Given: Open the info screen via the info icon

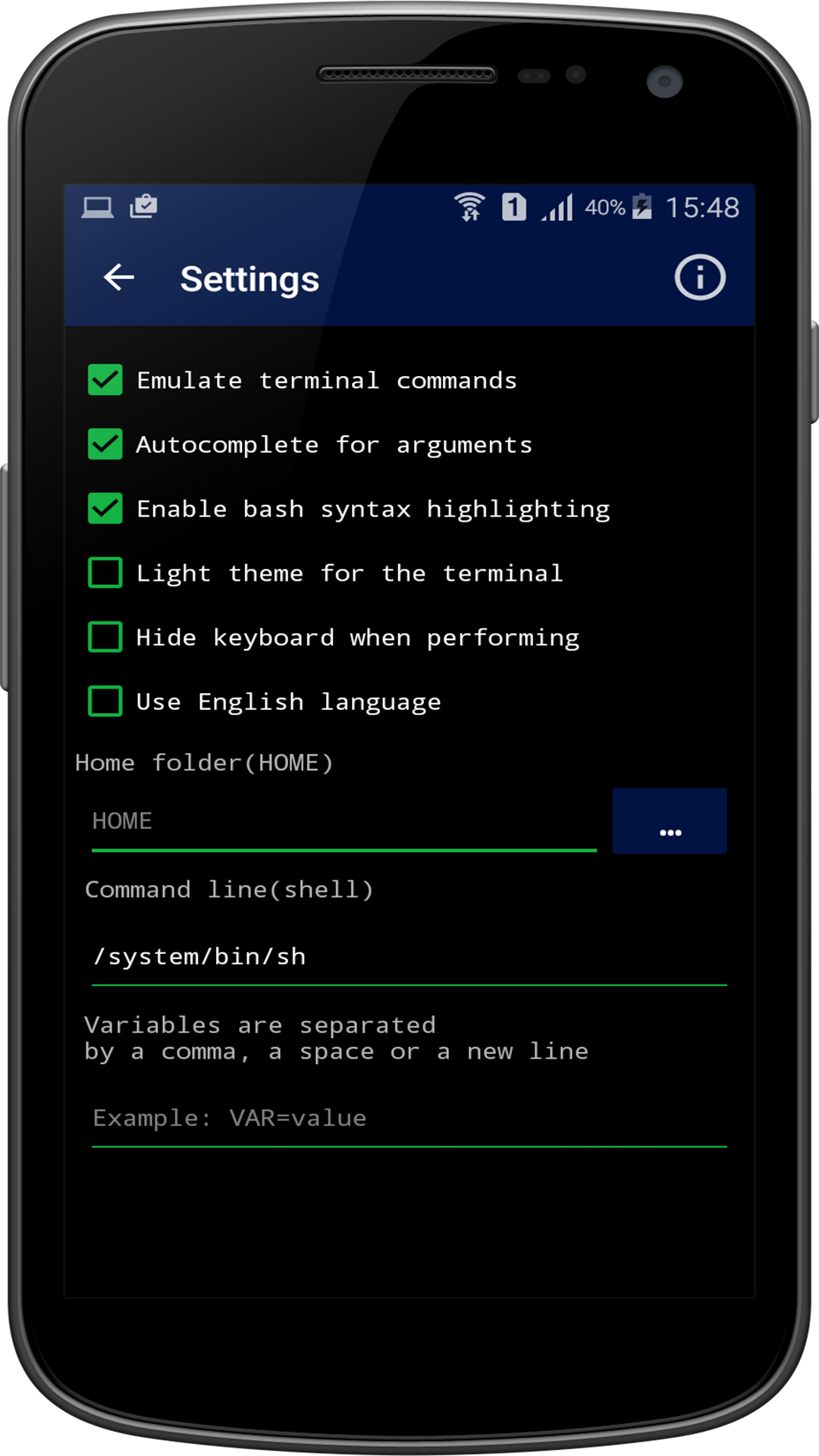Looking at the screenshot, I should pos(698,278).
